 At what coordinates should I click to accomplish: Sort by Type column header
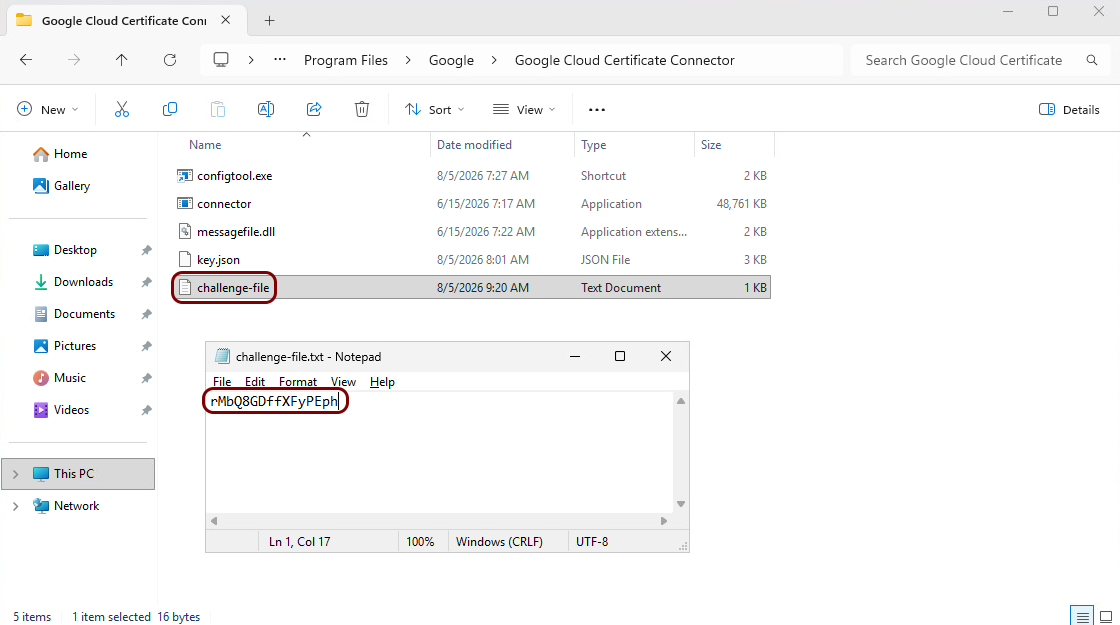[594, 144]
